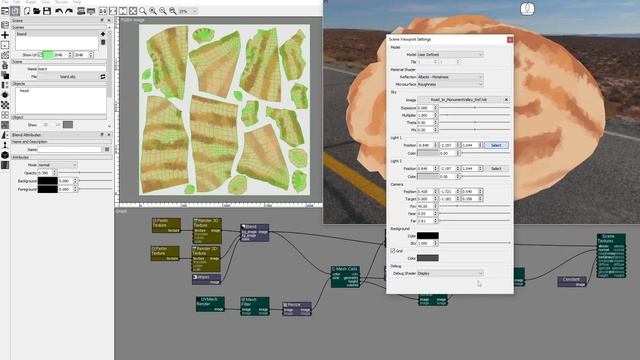Click the Undo arrow icon

pyautogui.click(x=59, y=11)
